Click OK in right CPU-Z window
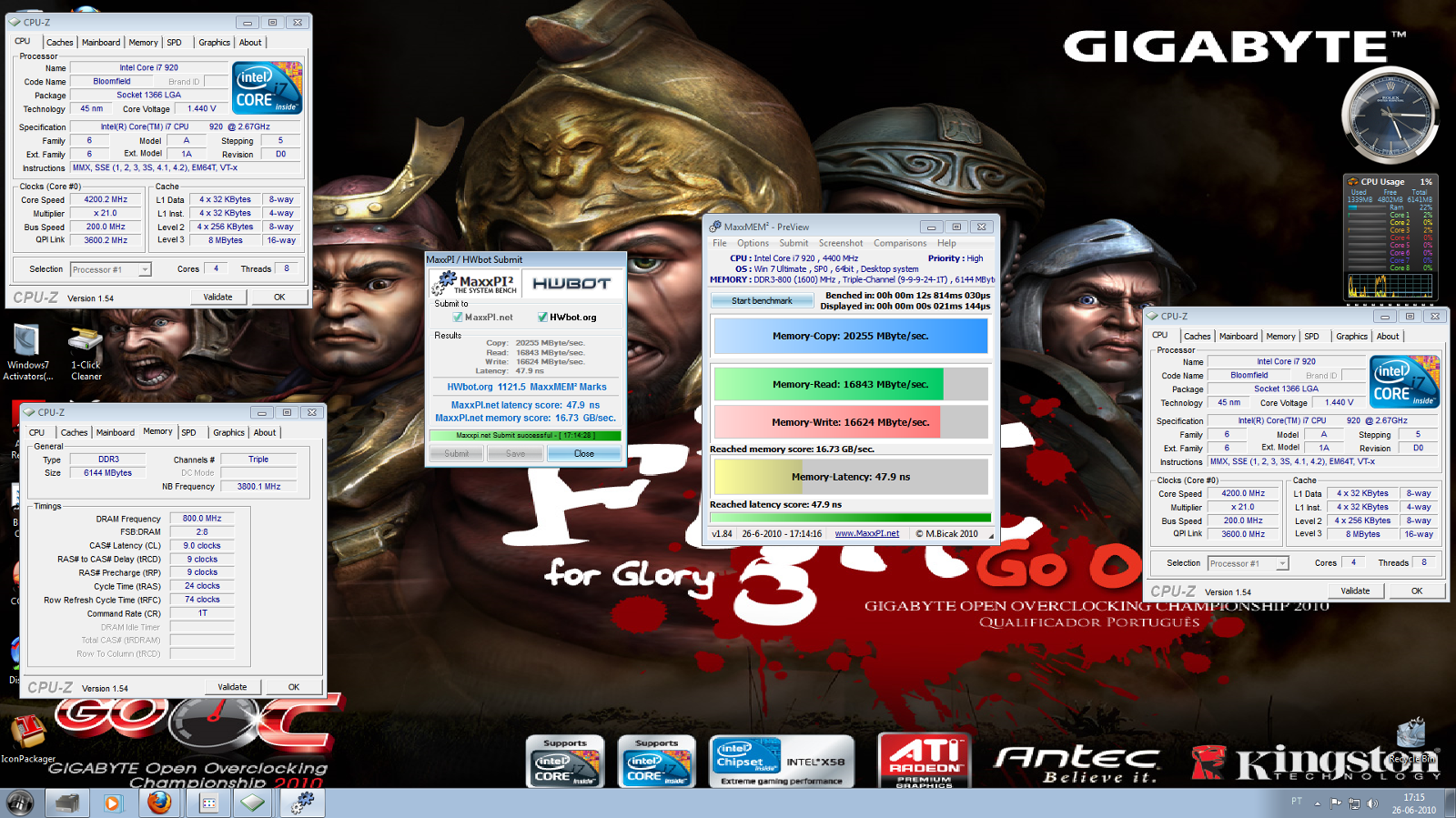 [x=1417, y=591]
